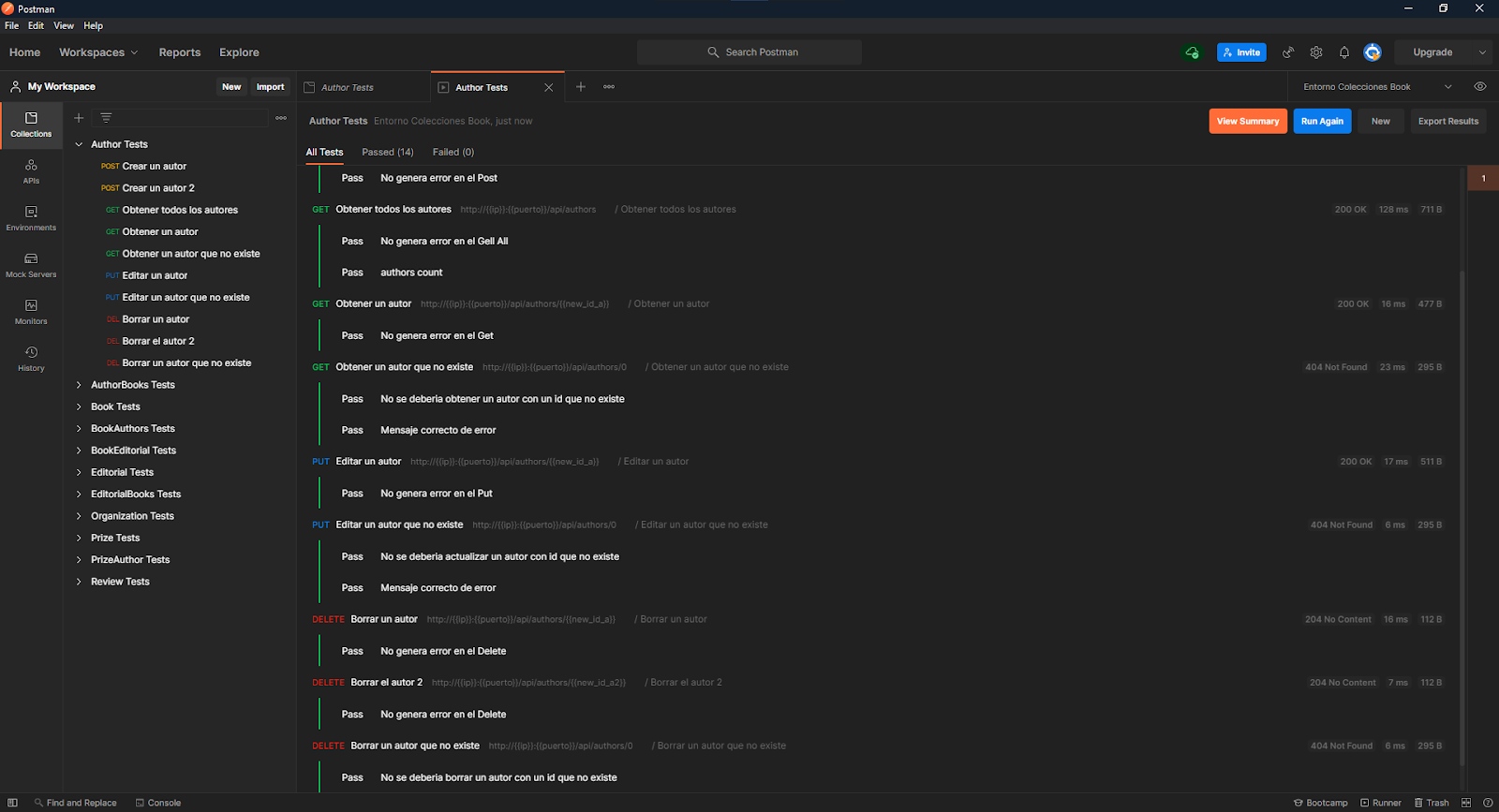Expand the AuthorBooks Tests collection
Viewport: 1499px width, 812px height.
79,385
